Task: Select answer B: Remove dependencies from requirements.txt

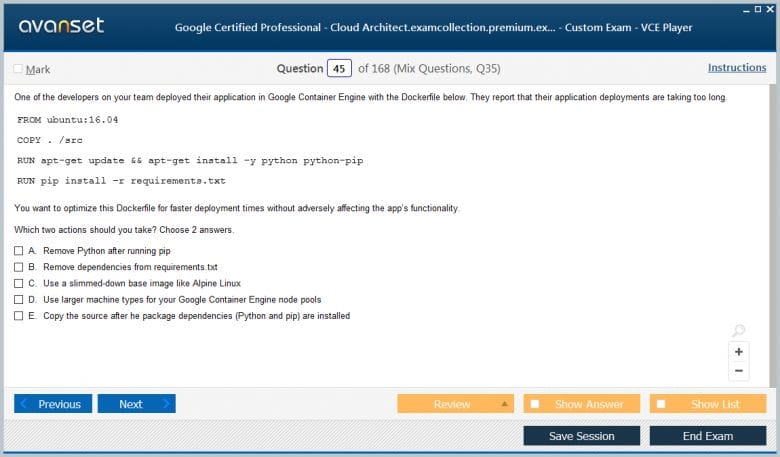Action: coord(18,267)
